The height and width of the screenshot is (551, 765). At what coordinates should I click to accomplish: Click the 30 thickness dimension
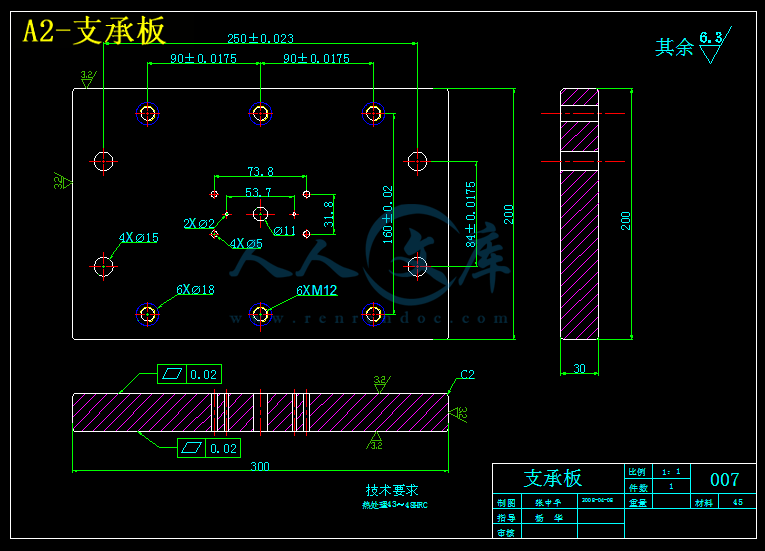pos(579,368)
